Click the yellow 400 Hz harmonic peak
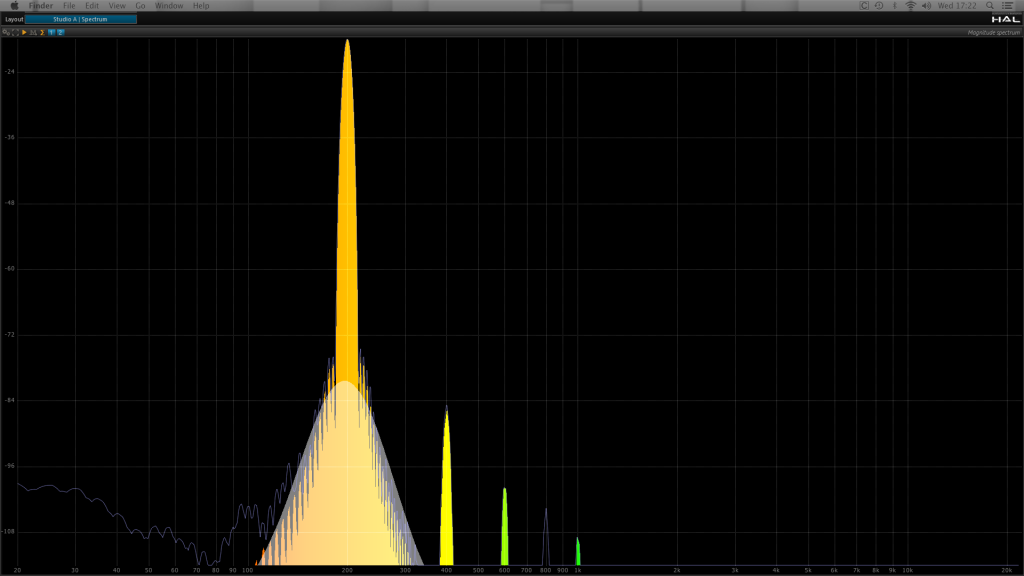This screenshot has width=1024, height=576. [x=447, y=487]
